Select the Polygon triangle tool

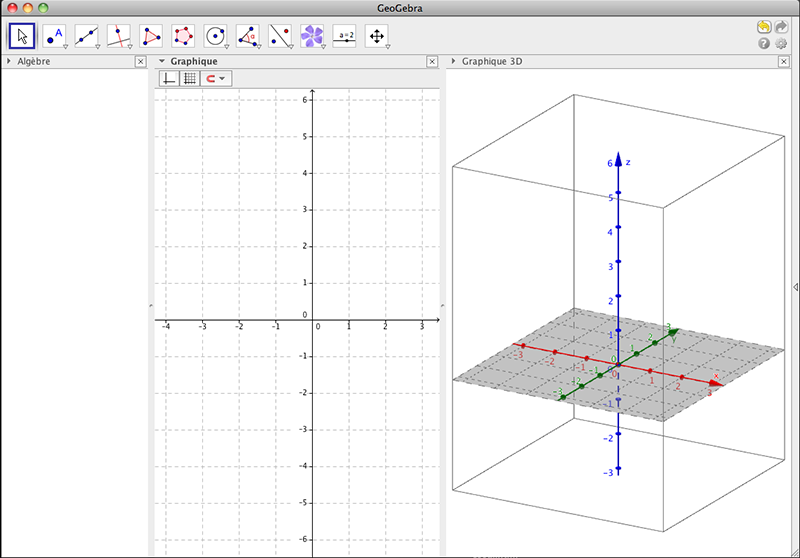(151, 36)
